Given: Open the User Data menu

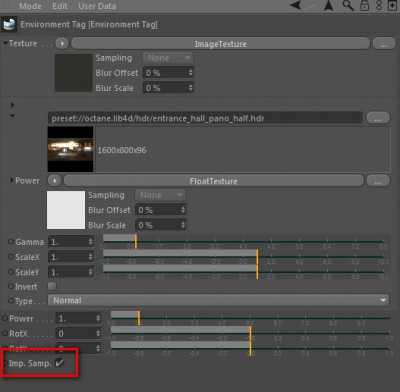Looking at the screenshot, I should click(x=97, y=6).
